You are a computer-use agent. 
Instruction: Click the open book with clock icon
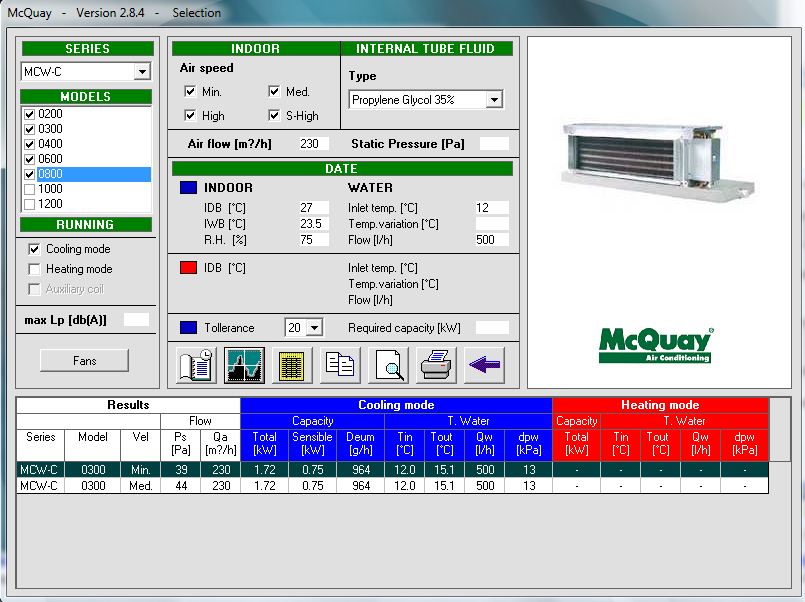tap(196, 365)
